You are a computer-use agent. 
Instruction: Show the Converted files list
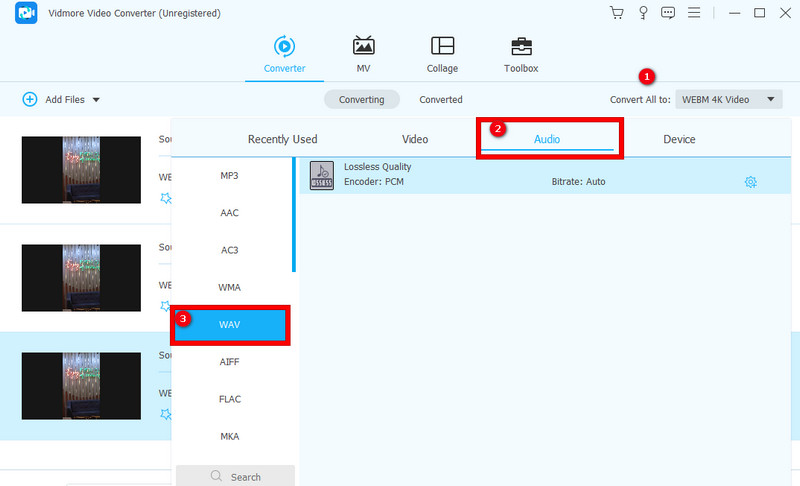(x=440, y=100)
